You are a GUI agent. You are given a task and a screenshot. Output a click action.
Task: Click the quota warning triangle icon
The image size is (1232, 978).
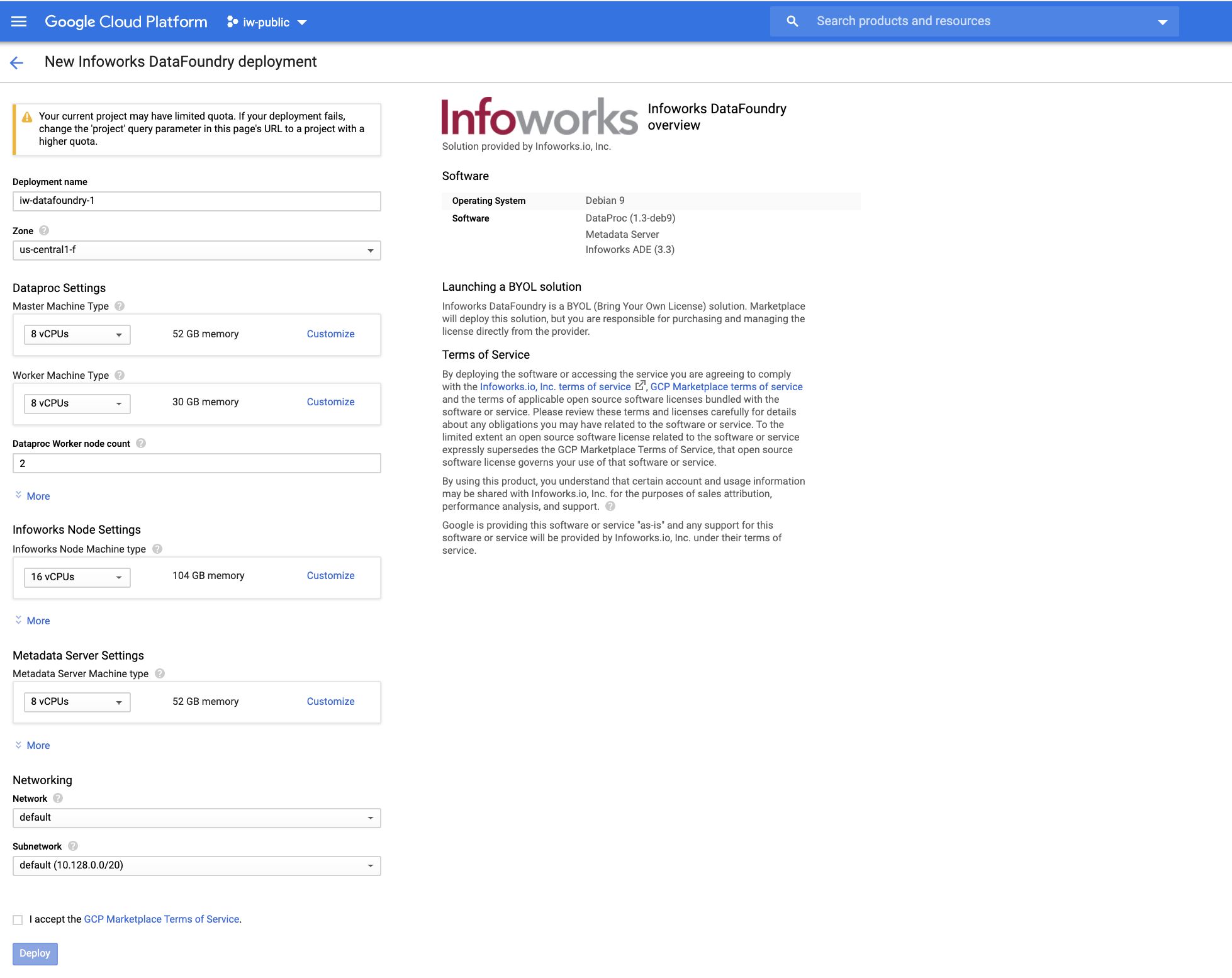[27, 117]
